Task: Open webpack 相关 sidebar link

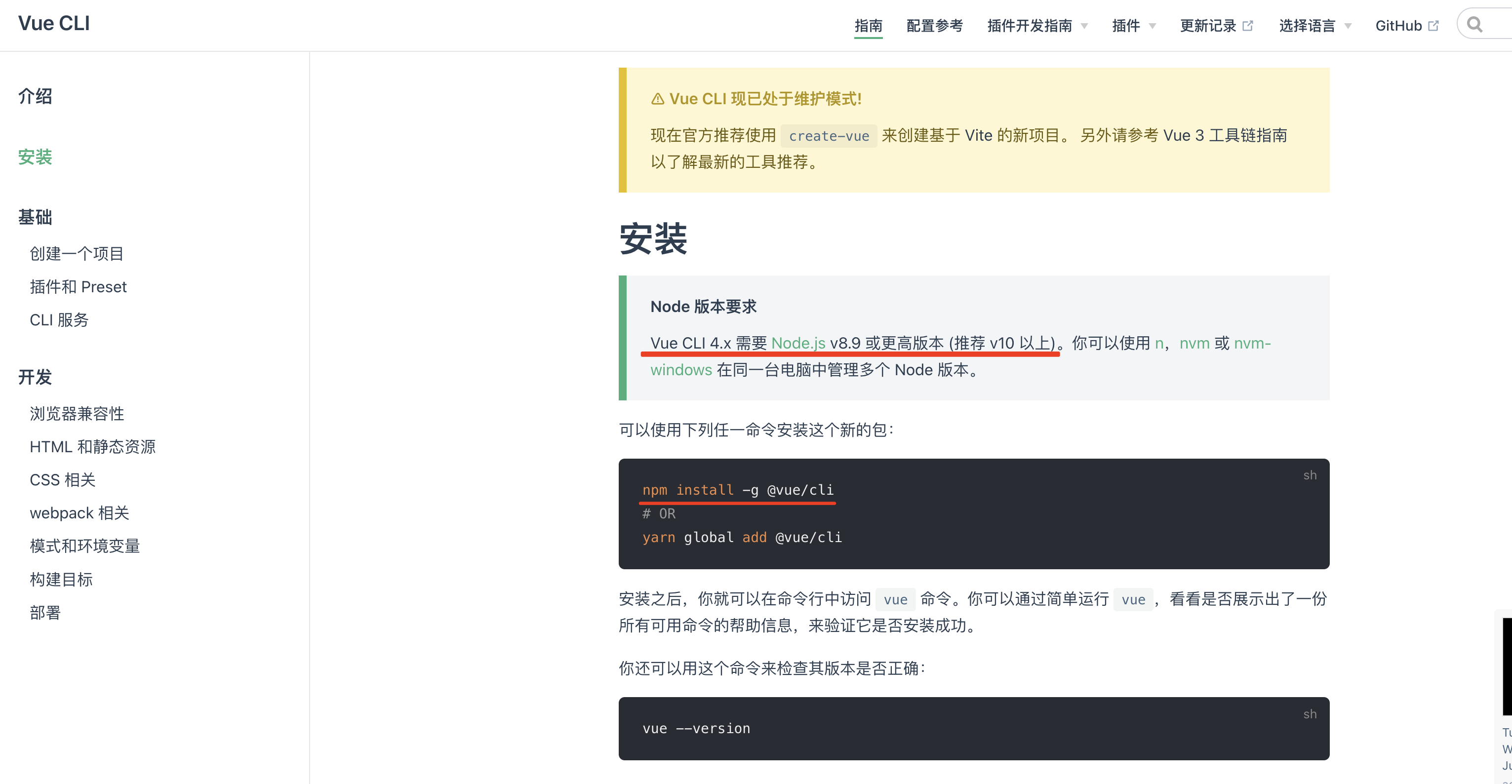Action: [79, 513]
